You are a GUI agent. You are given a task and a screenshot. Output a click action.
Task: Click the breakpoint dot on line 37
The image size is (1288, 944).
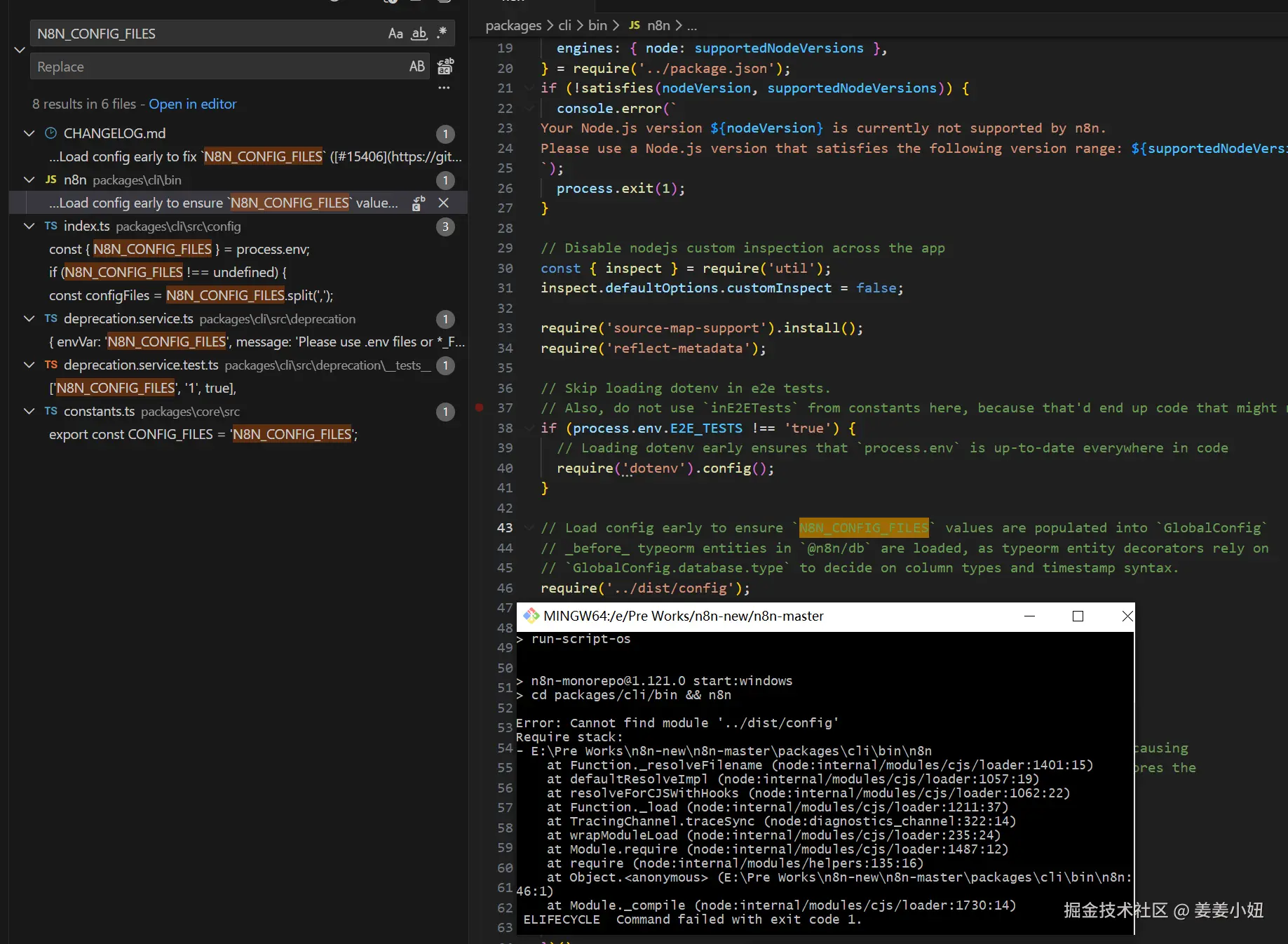coord(480,407)
